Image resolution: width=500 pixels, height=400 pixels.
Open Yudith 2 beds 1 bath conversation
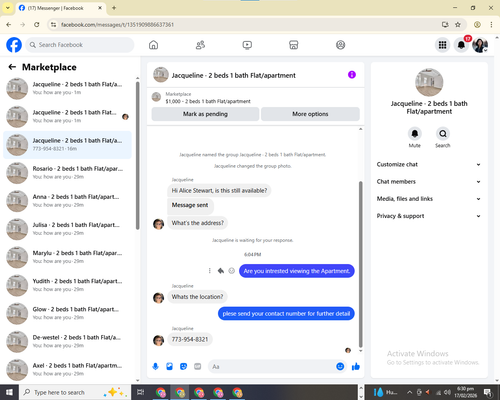coord(67,285)
